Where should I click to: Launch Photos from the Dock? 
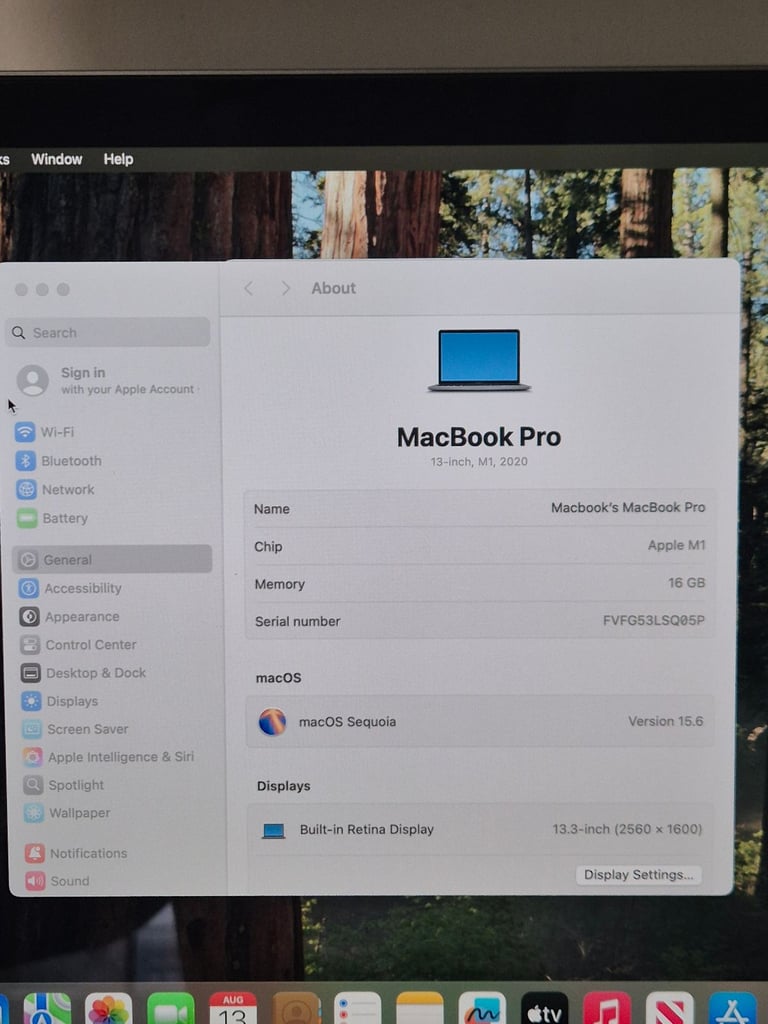[108, 1008]
